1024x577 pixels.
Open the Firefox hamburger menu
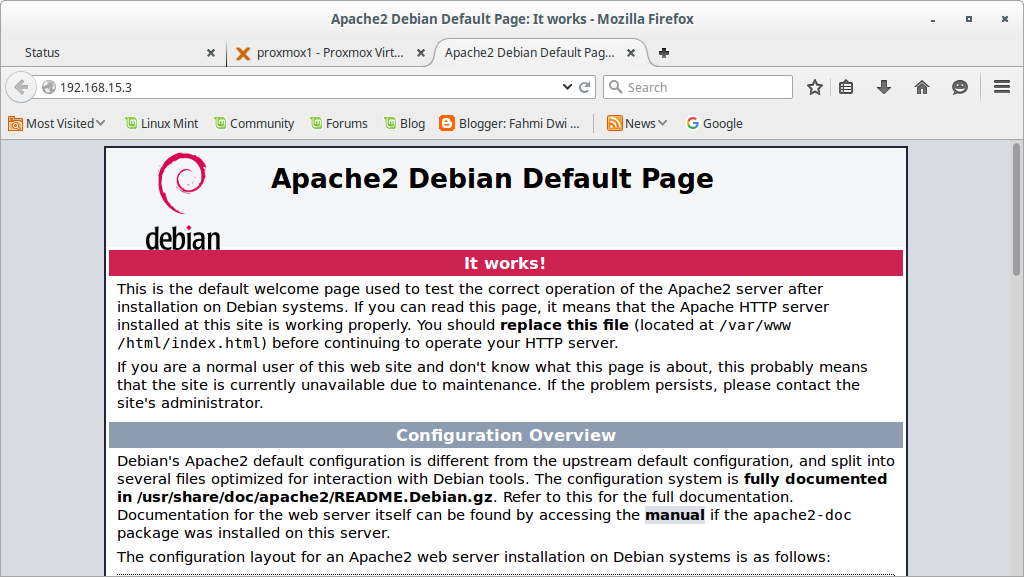1002,87
